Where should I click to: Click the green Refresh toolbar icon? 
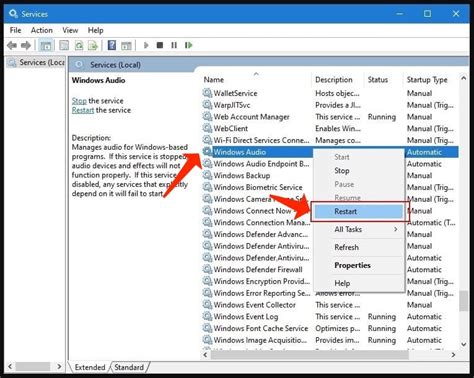click(x=79, y=45)
